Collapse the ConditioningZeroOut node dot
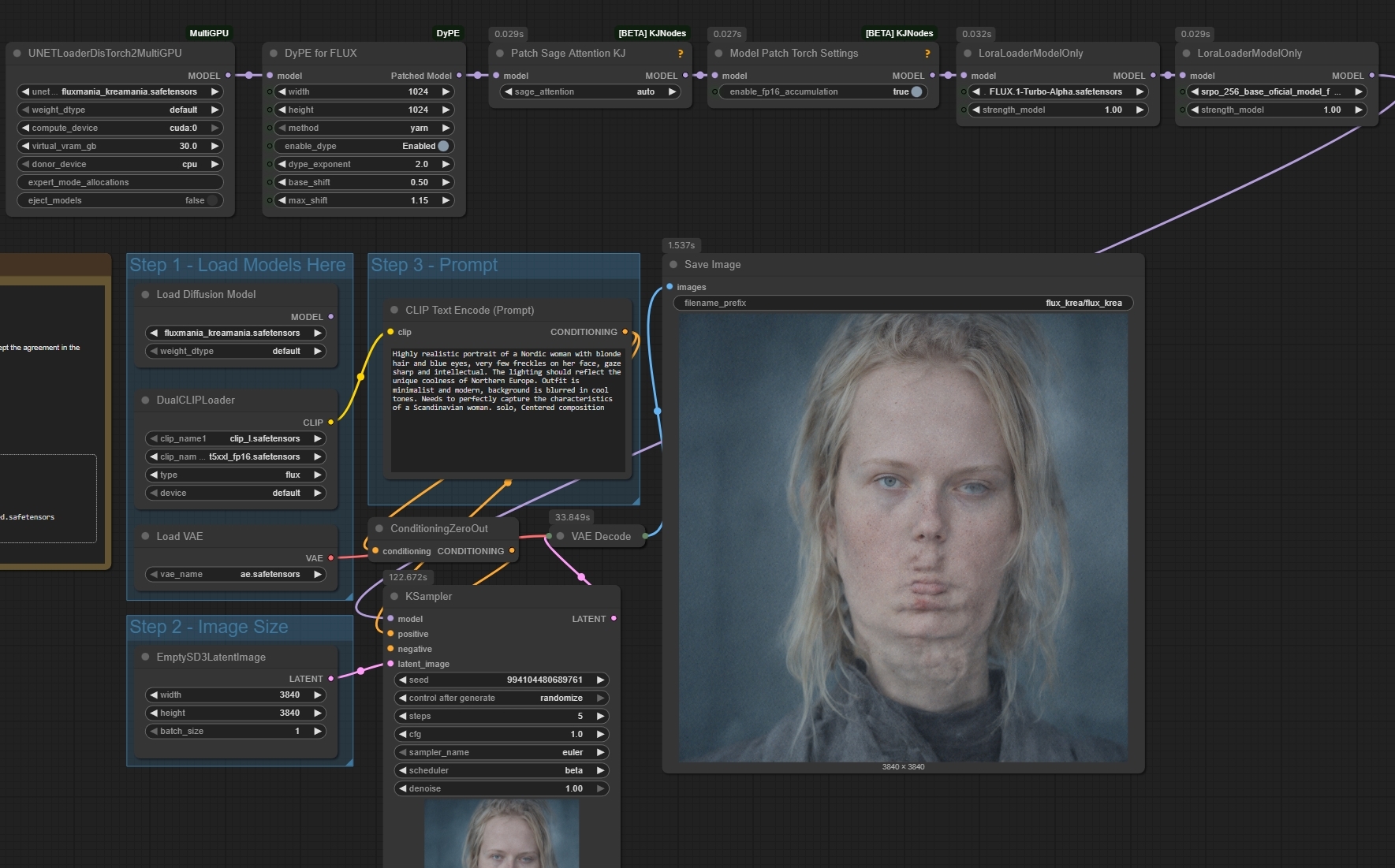This screenshot has height=868, width=1395. point(379,529)
